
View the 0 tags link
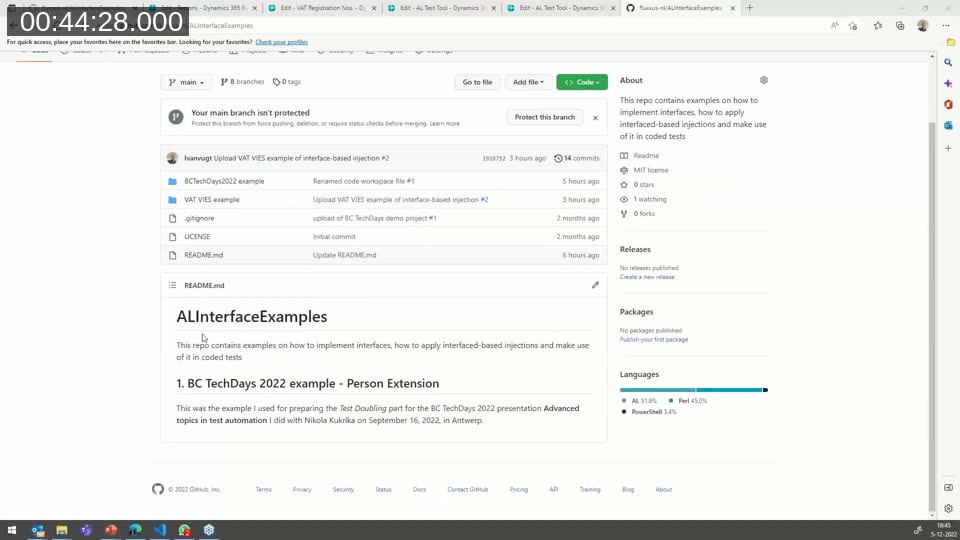[x=287, y=81]
